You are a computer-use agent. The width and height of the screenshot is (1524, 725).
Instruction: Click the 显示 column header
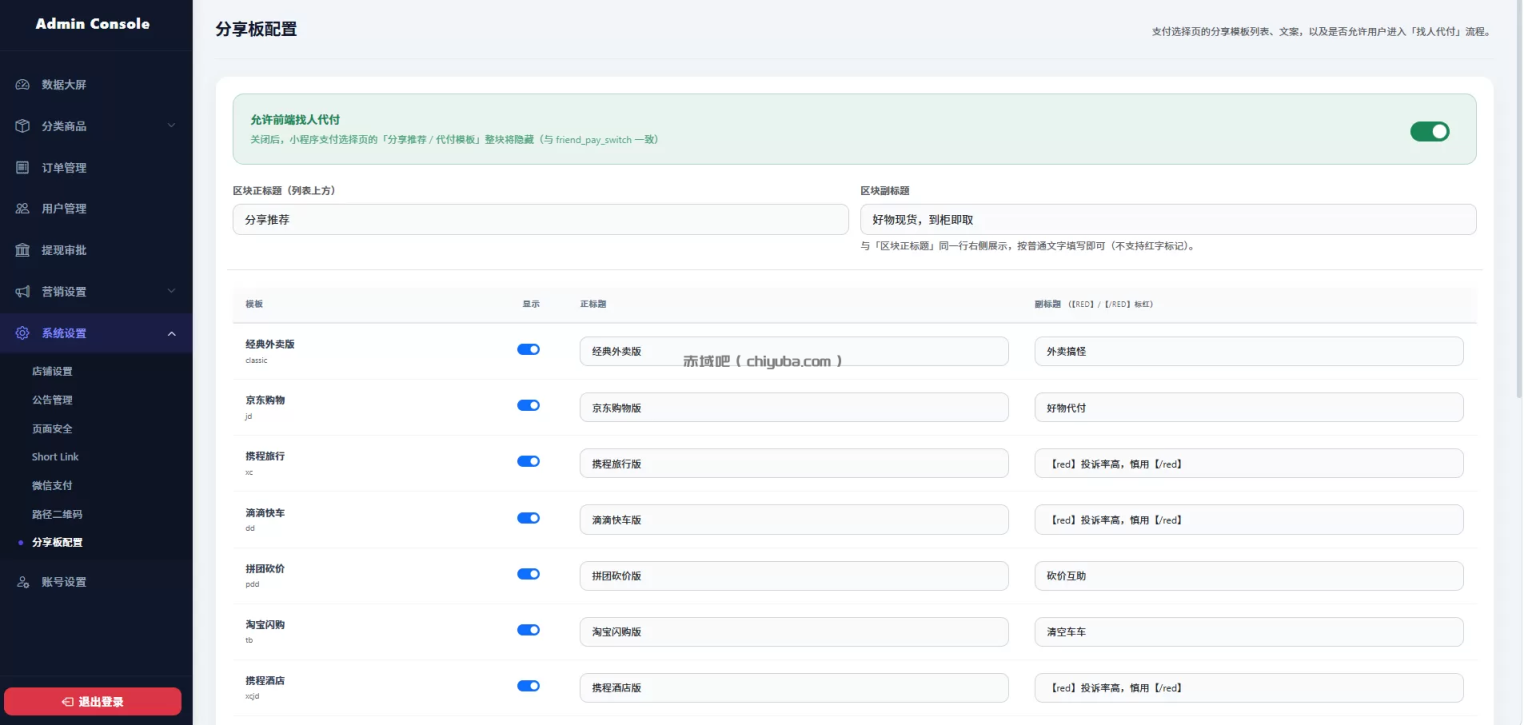pyautogui.click(x=531, y=304)
